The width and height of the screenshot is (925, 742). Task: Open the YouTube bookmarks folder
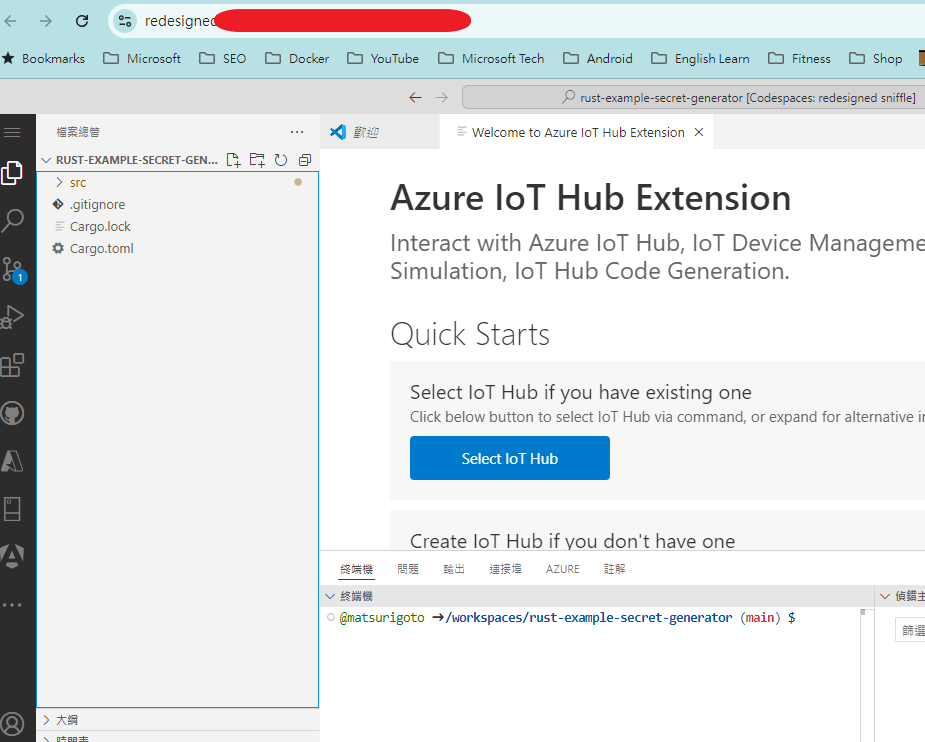tap(383, 58)
